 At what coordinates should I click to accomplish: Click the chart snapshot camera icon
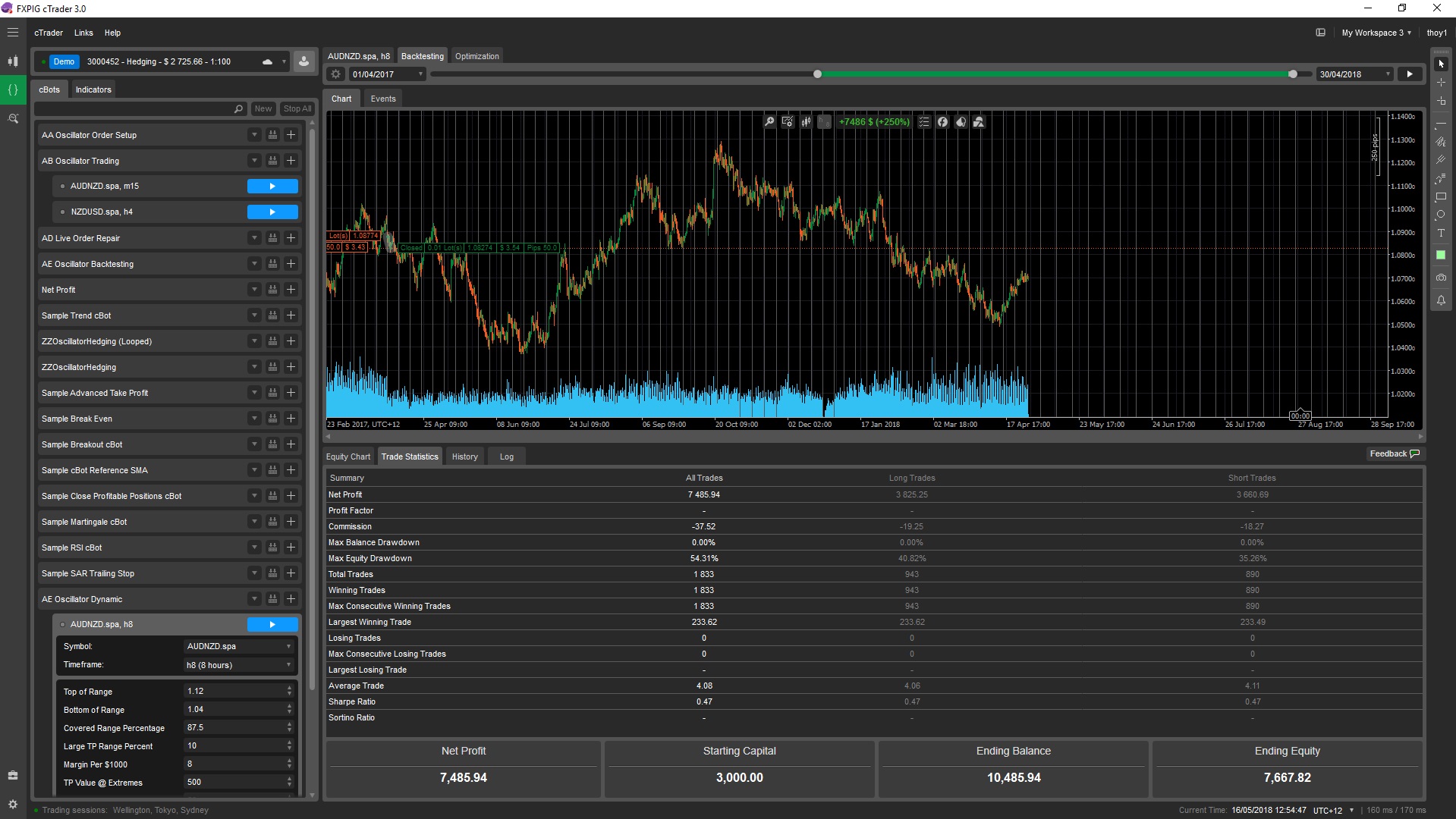click(x=1440, y=278)
